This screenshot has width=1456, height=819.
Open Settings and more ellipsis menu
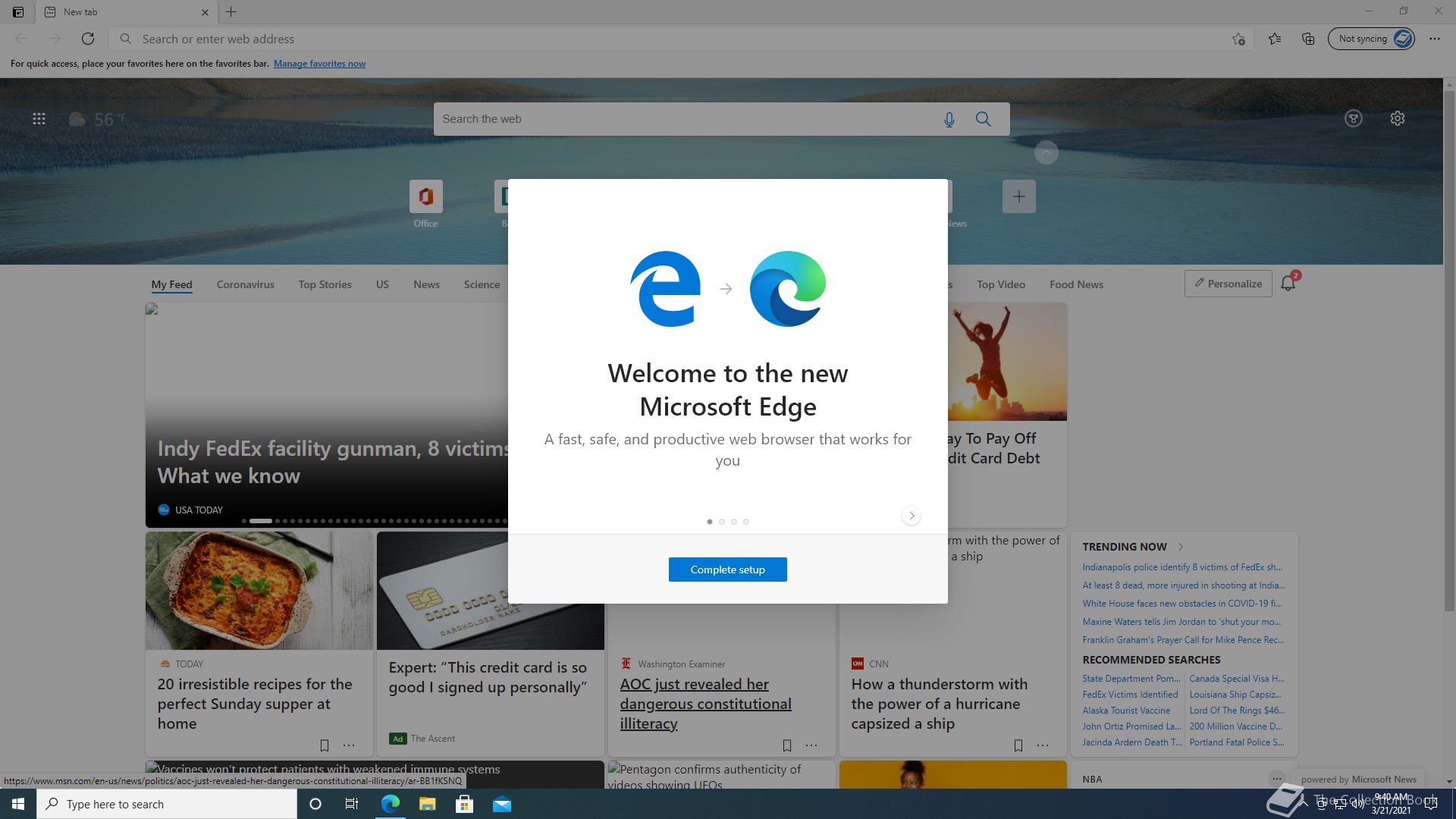pos(1435,39)
